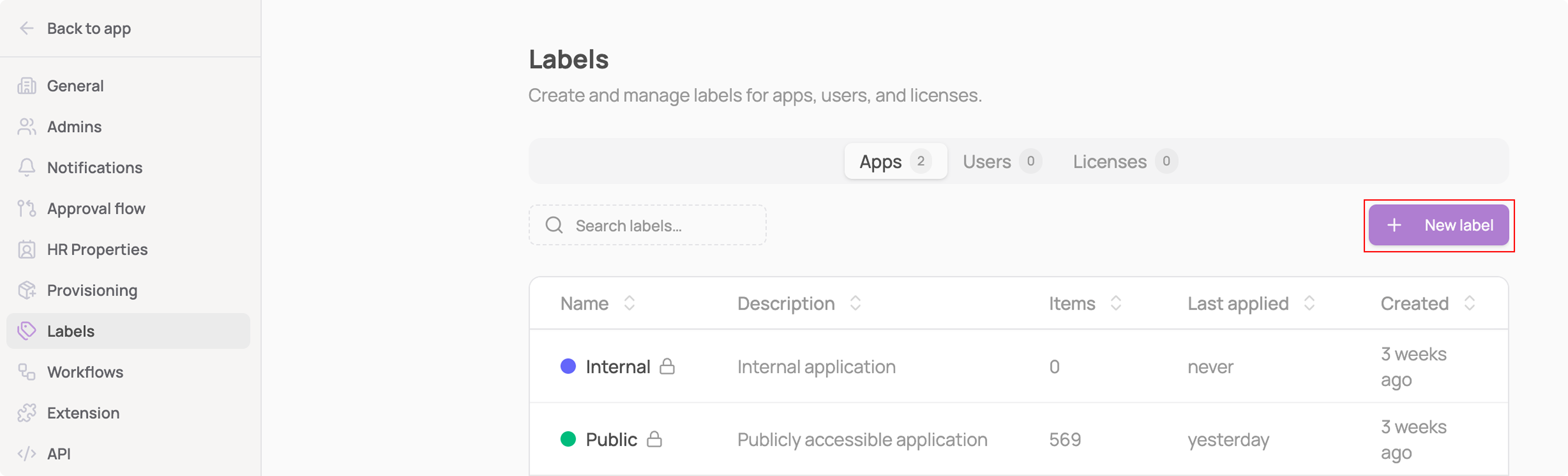Image resolution: width=1568 pixels, height=476 pixels.
Task: Go to Approval flow settings
Action: 129,209
